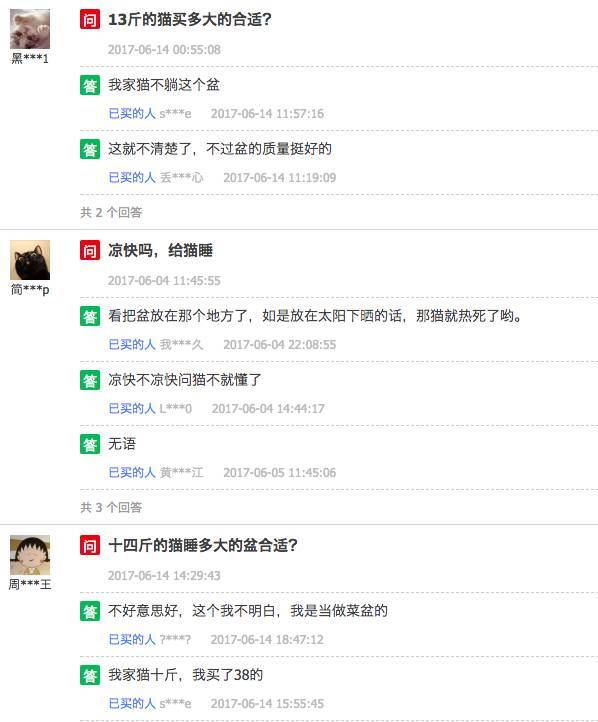The image size is (598, 722).
Task: Expand the 共 3 个回答 answer count
Action: (x=111, y=507)
